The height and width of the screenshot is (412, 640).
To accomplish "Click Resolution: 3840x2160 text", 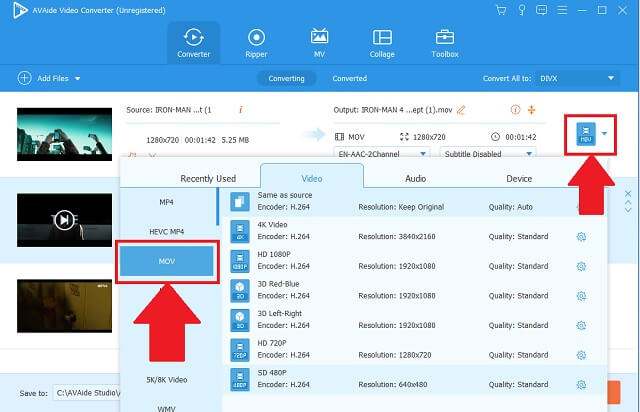I will point(397,237).
